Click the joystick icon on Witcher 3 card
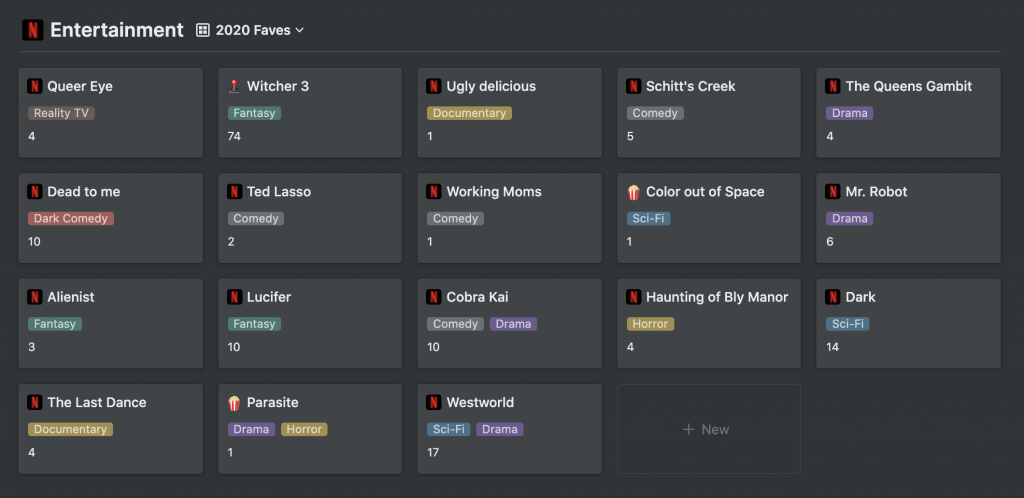The height and width of the screenshot is (498, 1024). point(234,86)
